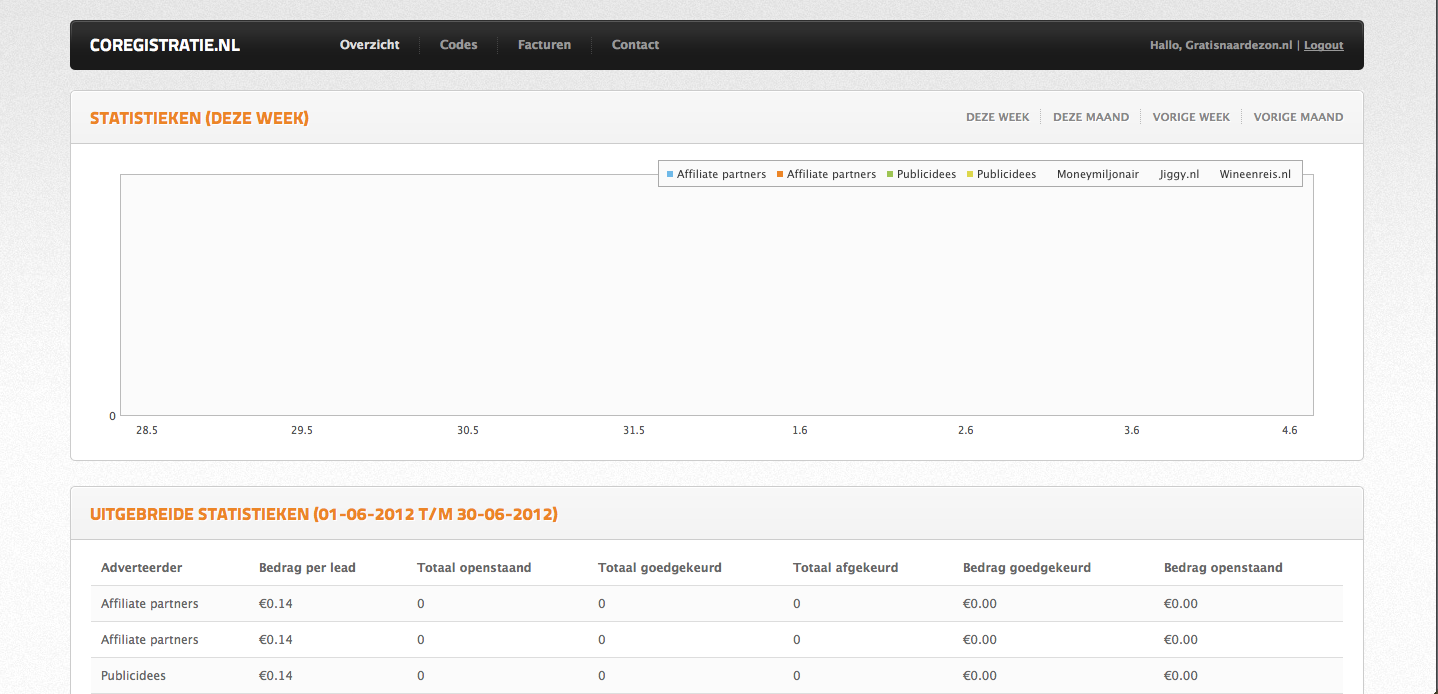This screenshot has width=1438, height=694.
Task: Select Affiliate partners legend label beside blue marker
Action: point(721,174)
